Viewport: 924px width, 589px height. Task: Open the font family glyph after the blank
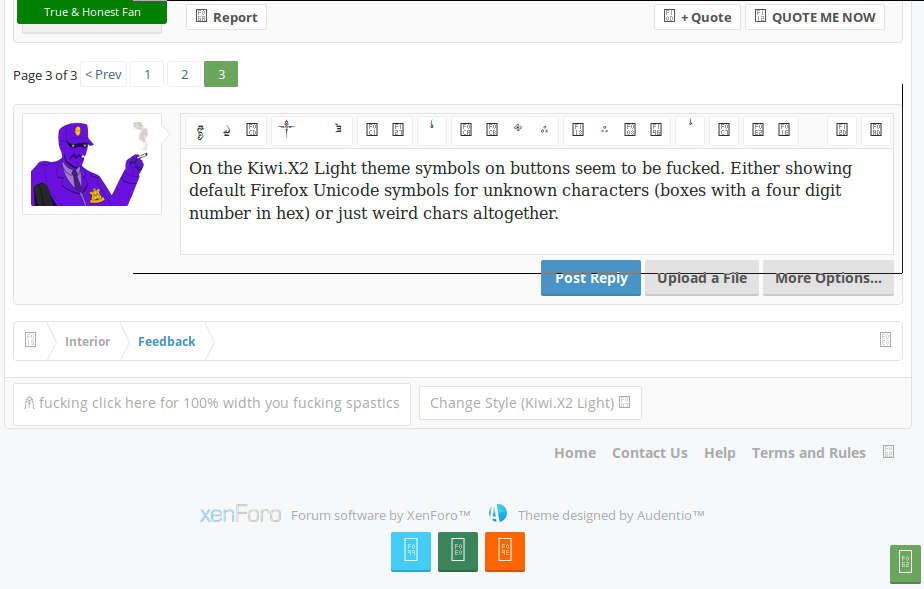(x=338, y=128)
